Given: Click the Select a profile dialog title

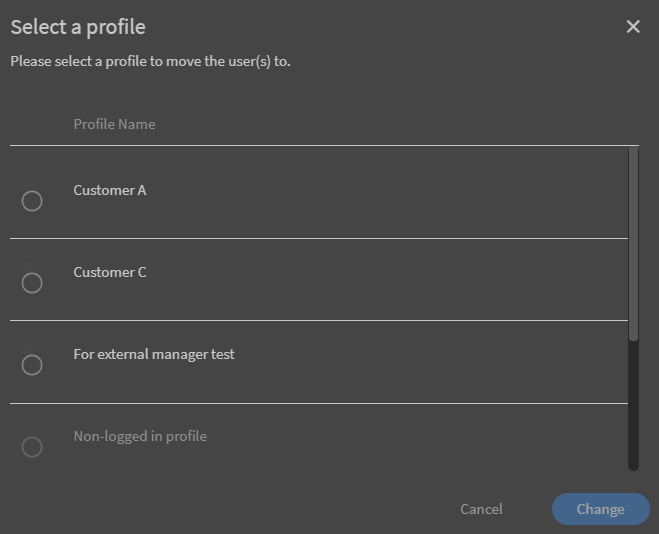Looking at the screenshot, I should point(78,27).
